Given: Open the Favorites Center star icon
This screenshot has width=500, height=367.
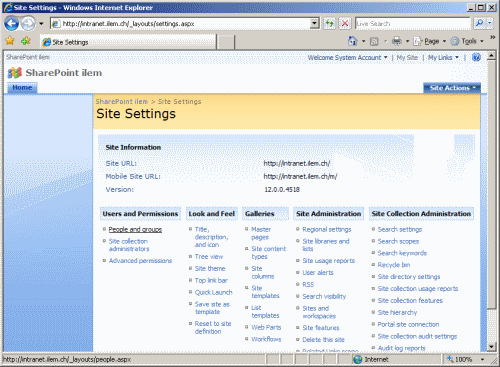Looking at the screenshot, I should coord(10,41).
